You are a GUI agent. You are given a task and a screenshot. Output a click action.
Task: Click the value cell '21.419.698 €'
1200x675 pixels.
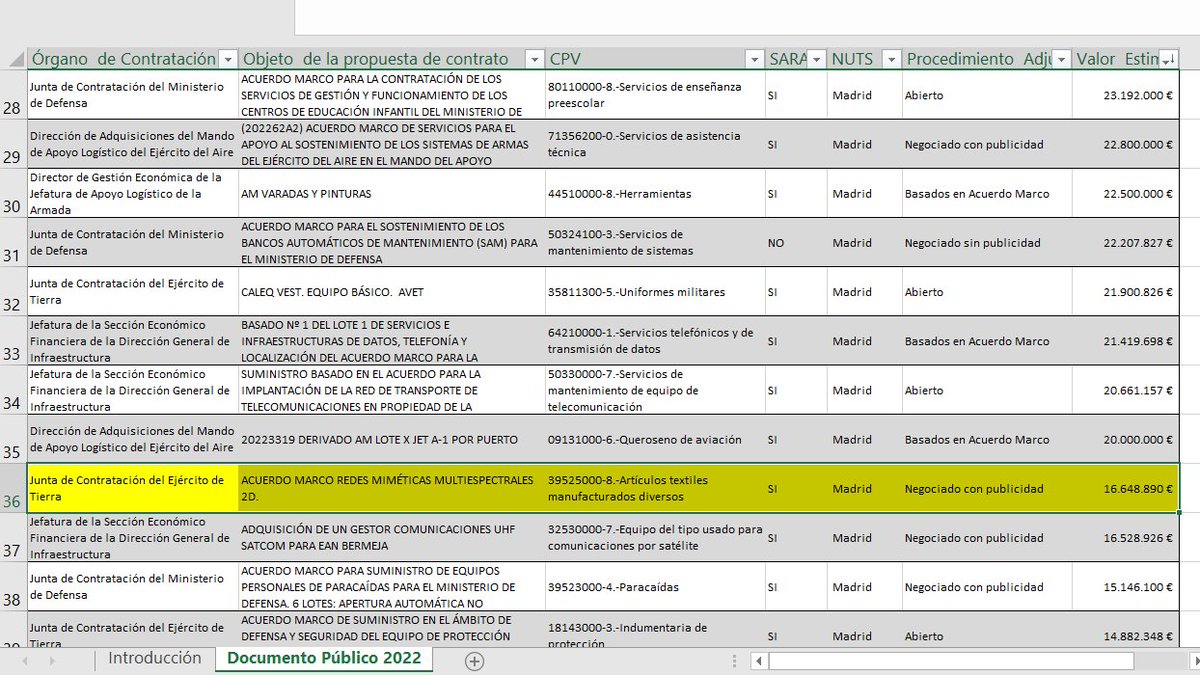[1125, 340]
